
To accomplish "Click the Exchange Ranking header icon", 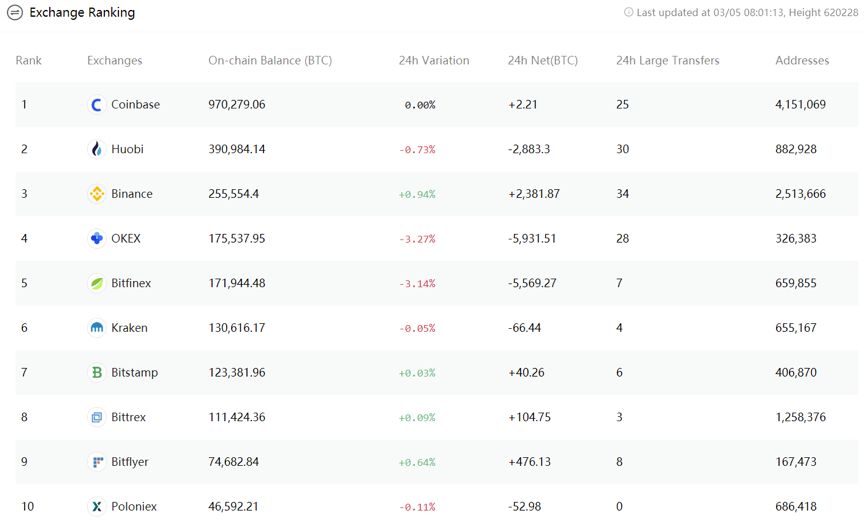I will coord(15,12).
